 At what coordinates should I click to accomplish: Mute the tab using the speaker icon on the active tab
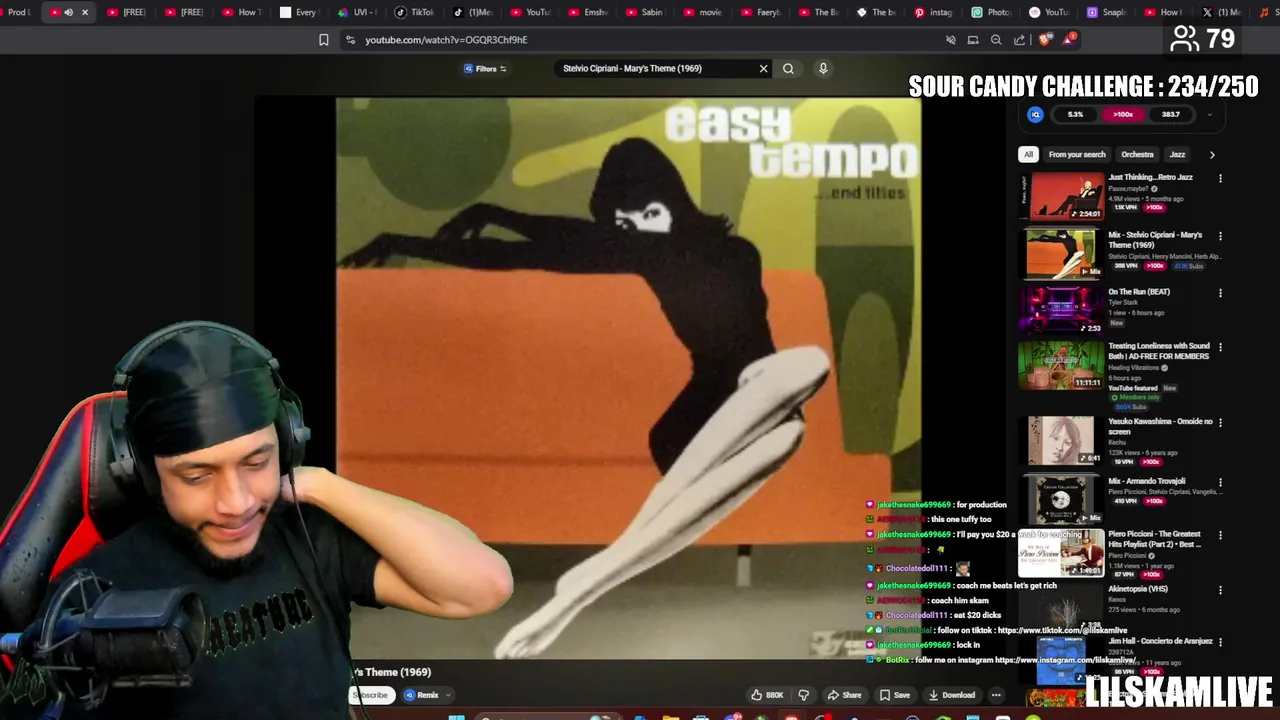[x=69, y=12]
